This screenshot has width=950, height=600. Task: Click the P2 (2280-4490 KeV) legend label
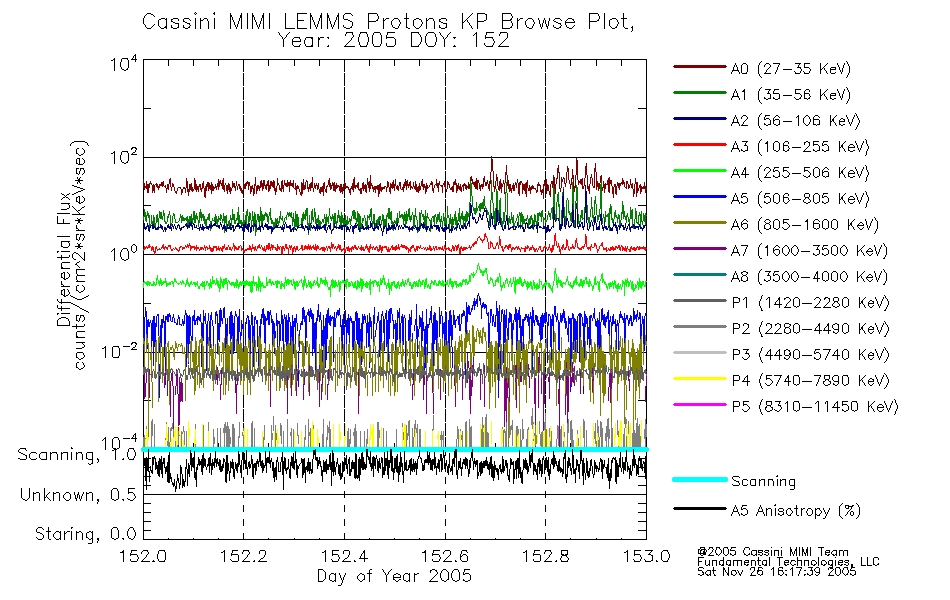(810, 329)
